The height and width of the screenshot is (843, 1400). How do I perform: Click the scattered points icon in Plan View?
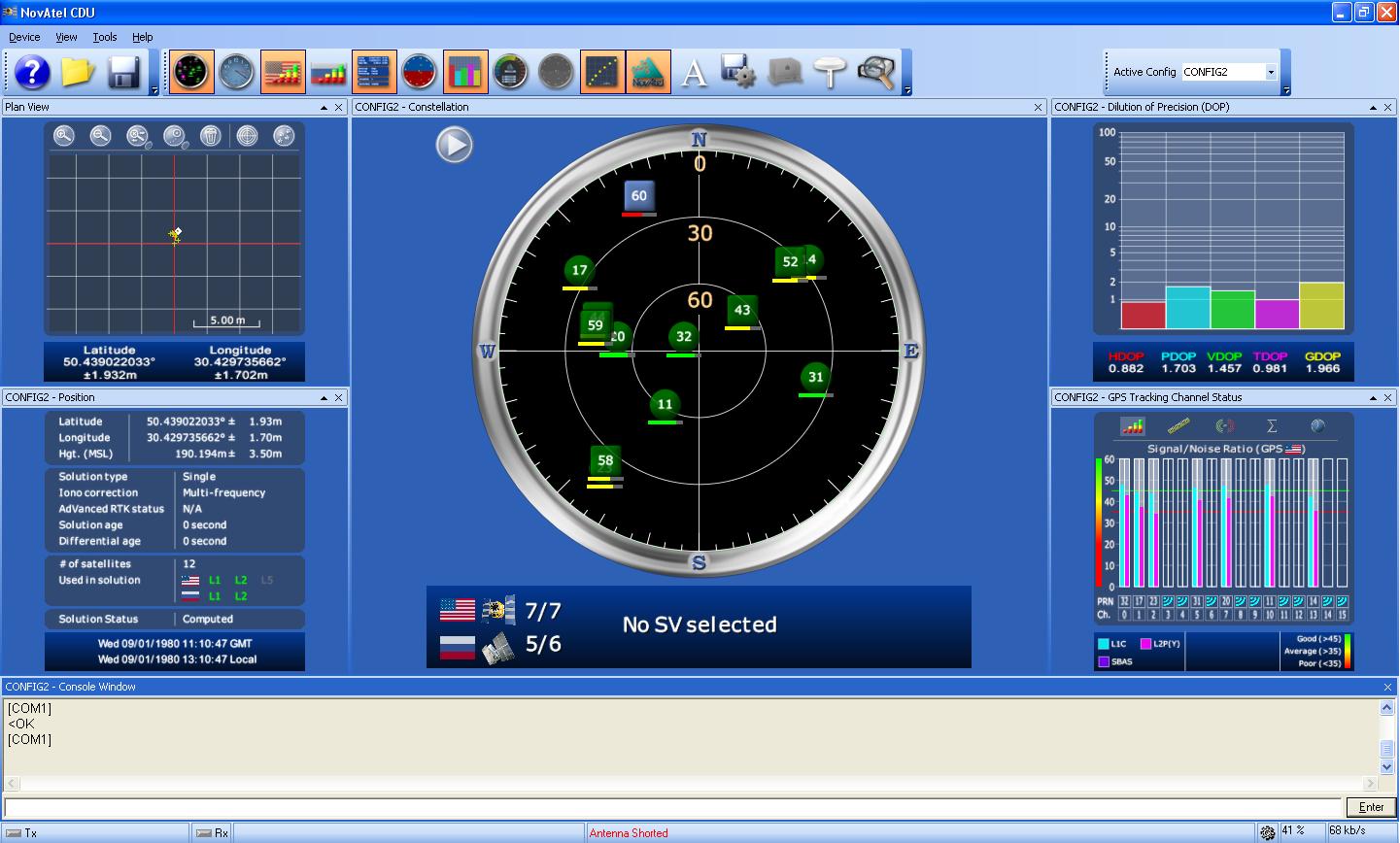point(284,136)
